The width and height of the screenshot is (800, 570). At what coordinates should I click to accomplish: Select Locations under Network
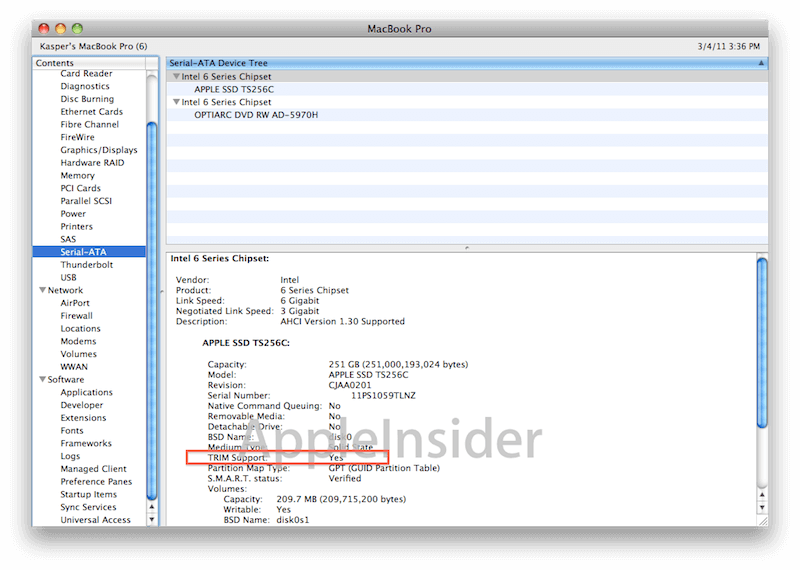point(80,329)
